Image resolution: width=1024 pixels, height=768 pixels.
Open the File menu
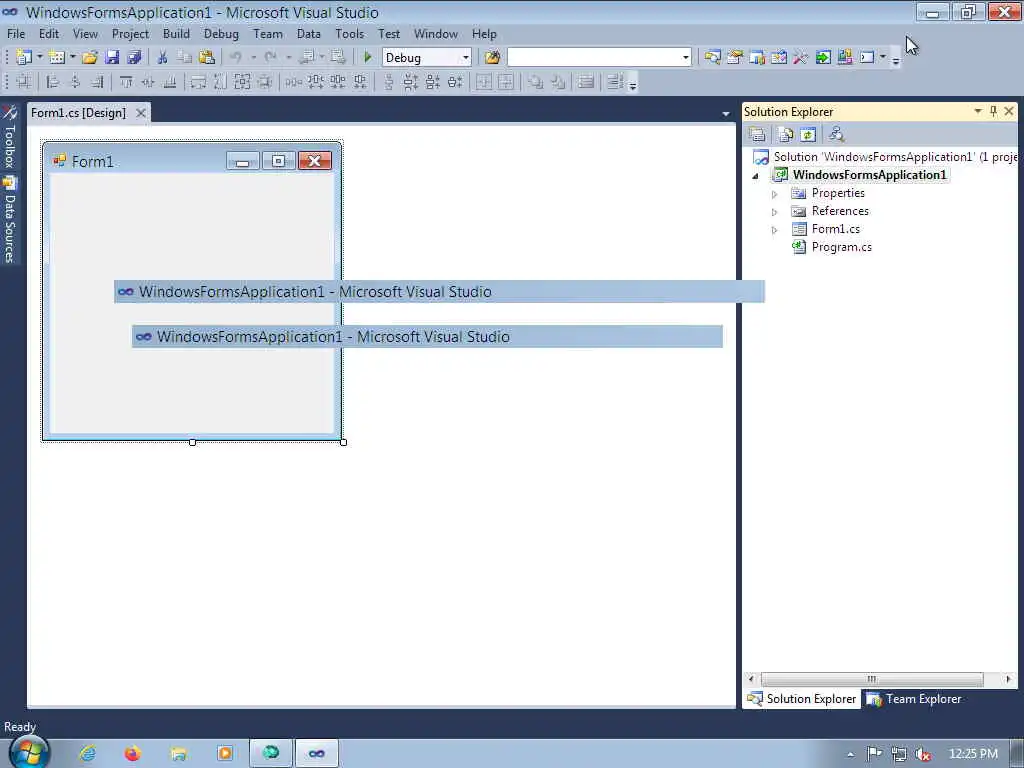[16, 34]
